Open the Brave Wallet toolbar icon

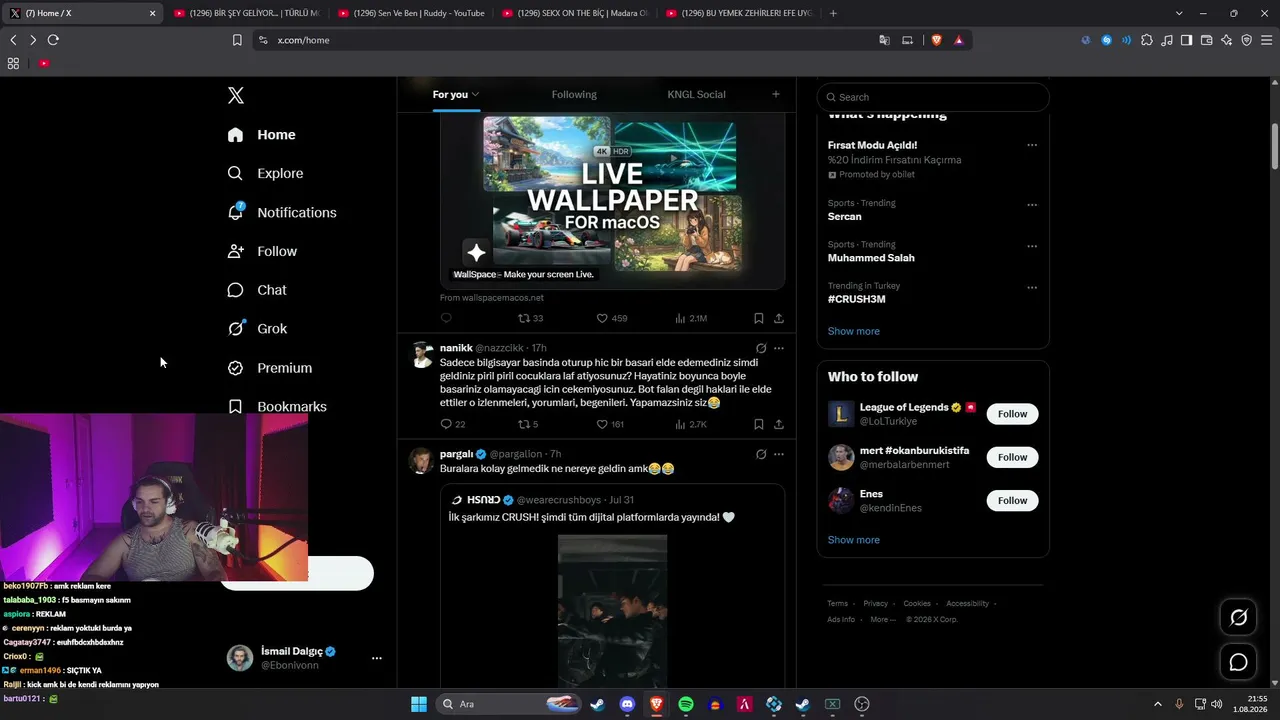click(x=1207, y=40)
